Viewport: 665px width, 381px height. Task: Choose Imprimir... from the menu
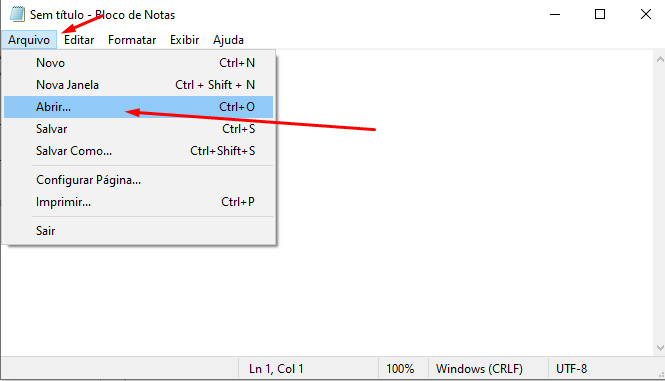click(138, 202)
